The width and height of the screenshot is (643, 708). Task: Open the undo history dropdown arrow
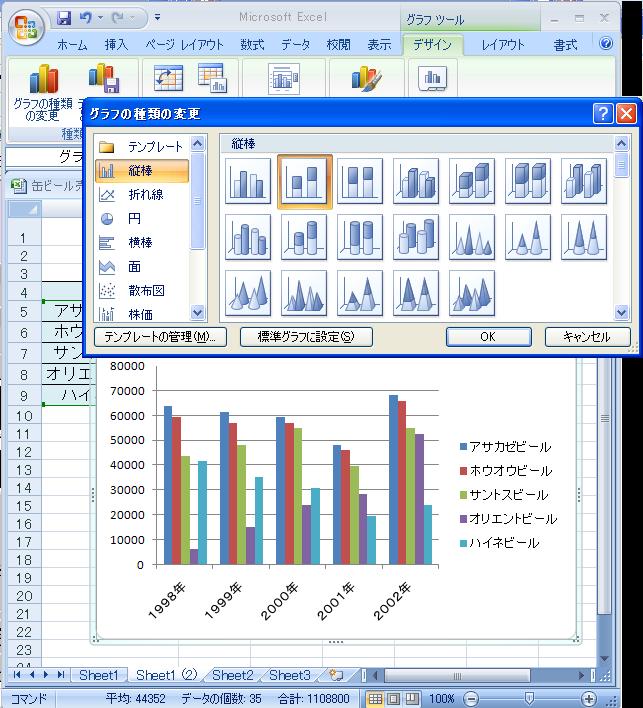[x=100, y=18]
